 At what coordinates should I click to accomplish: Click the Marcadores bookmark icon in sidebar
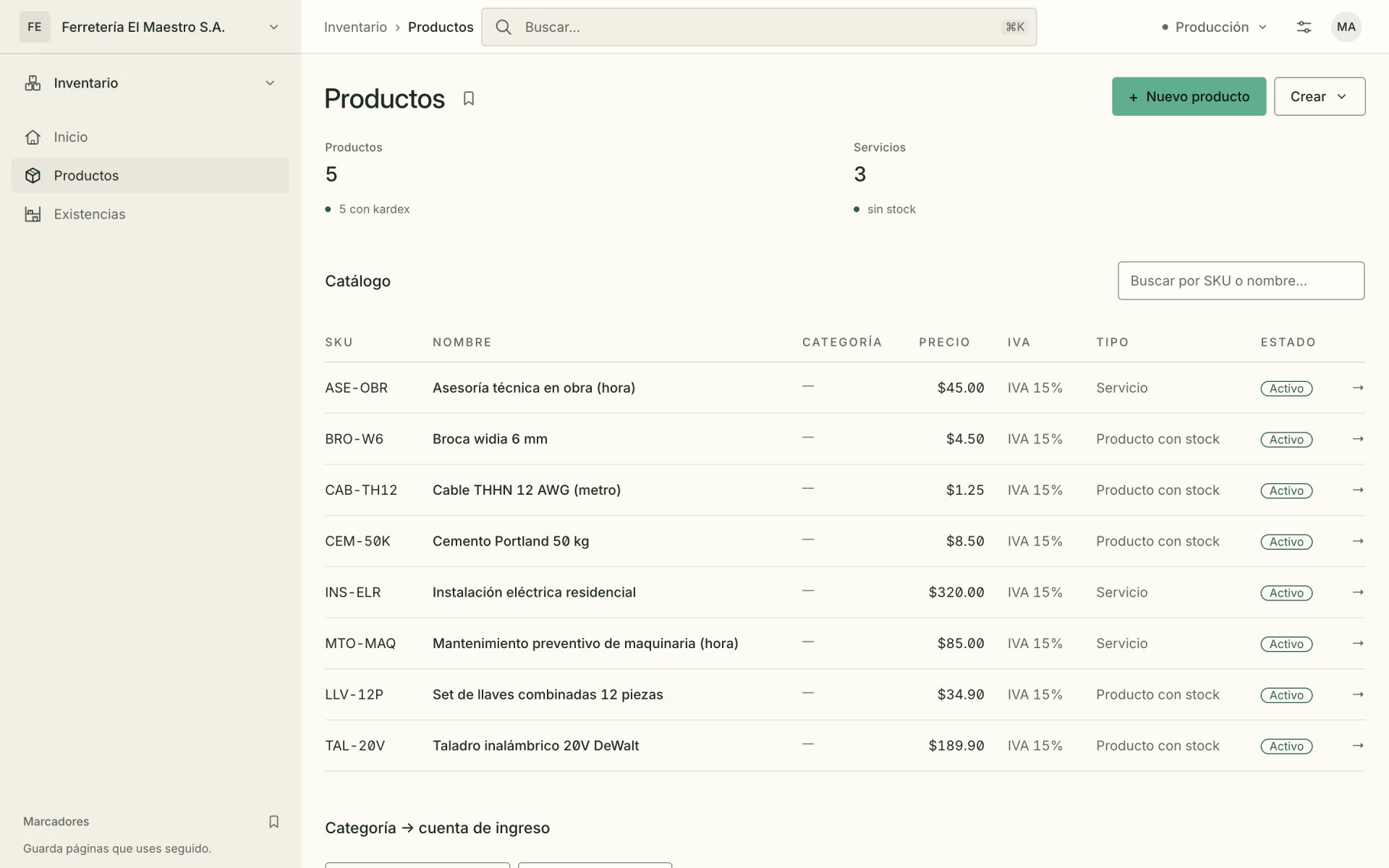(x=273, y=822)
